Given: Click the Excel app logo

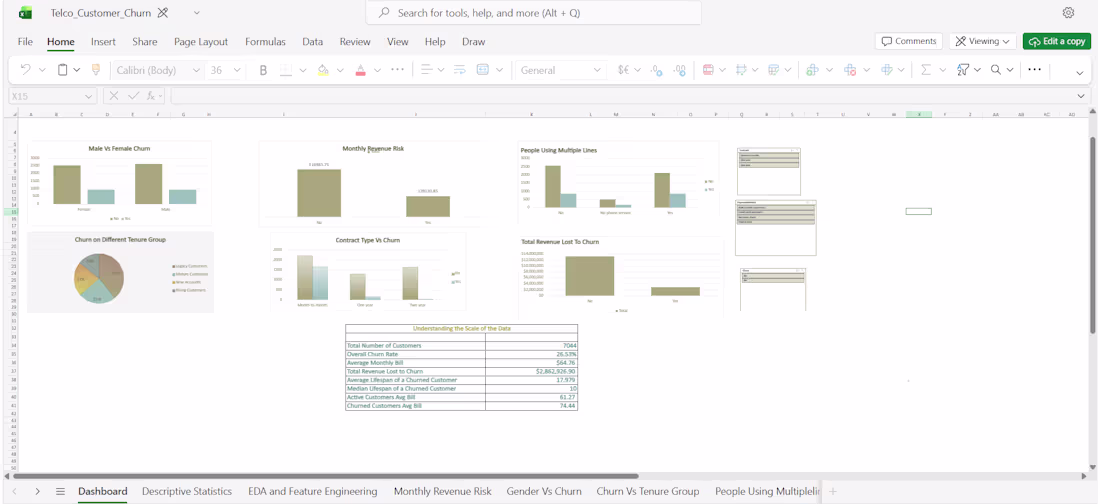Looking at the screenshot, I should click(x=25, y=13).
